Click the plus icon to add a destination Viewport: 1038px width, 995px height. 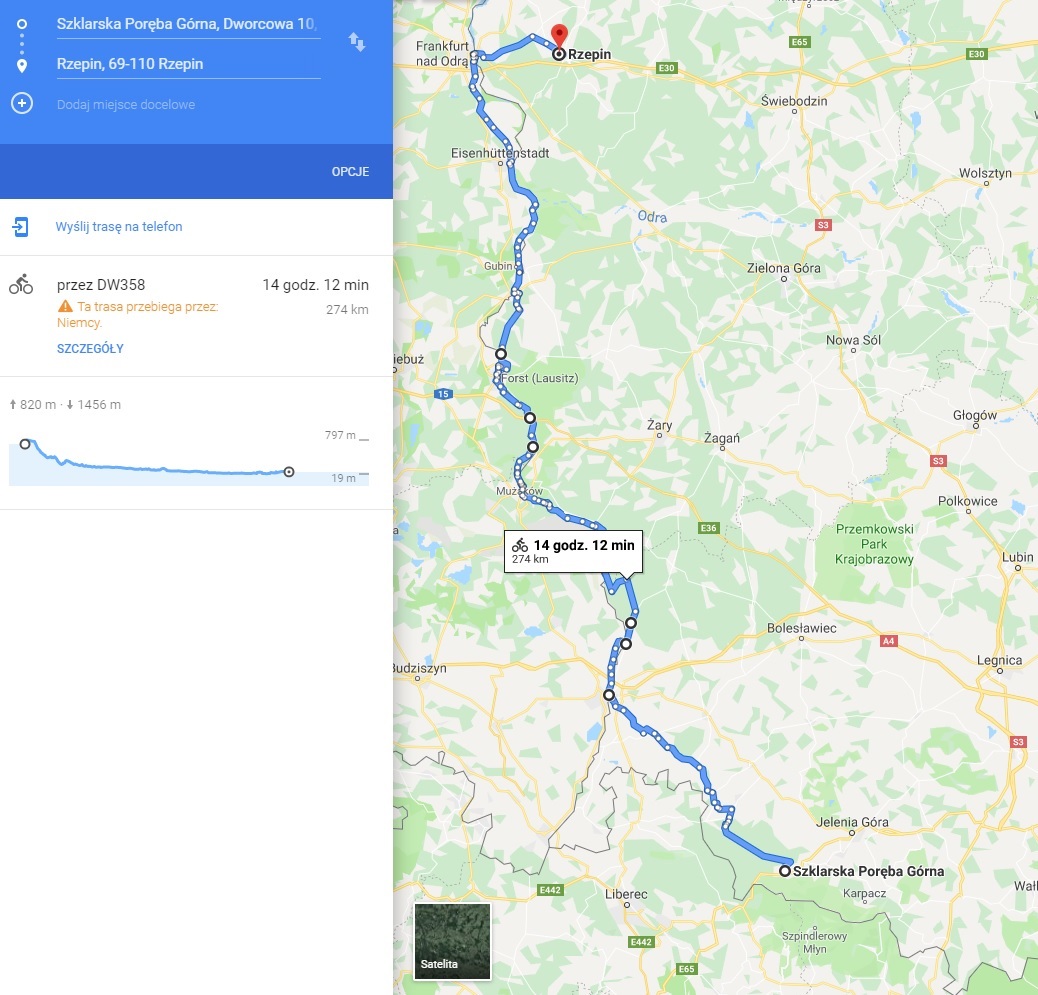tap(22, 104)
